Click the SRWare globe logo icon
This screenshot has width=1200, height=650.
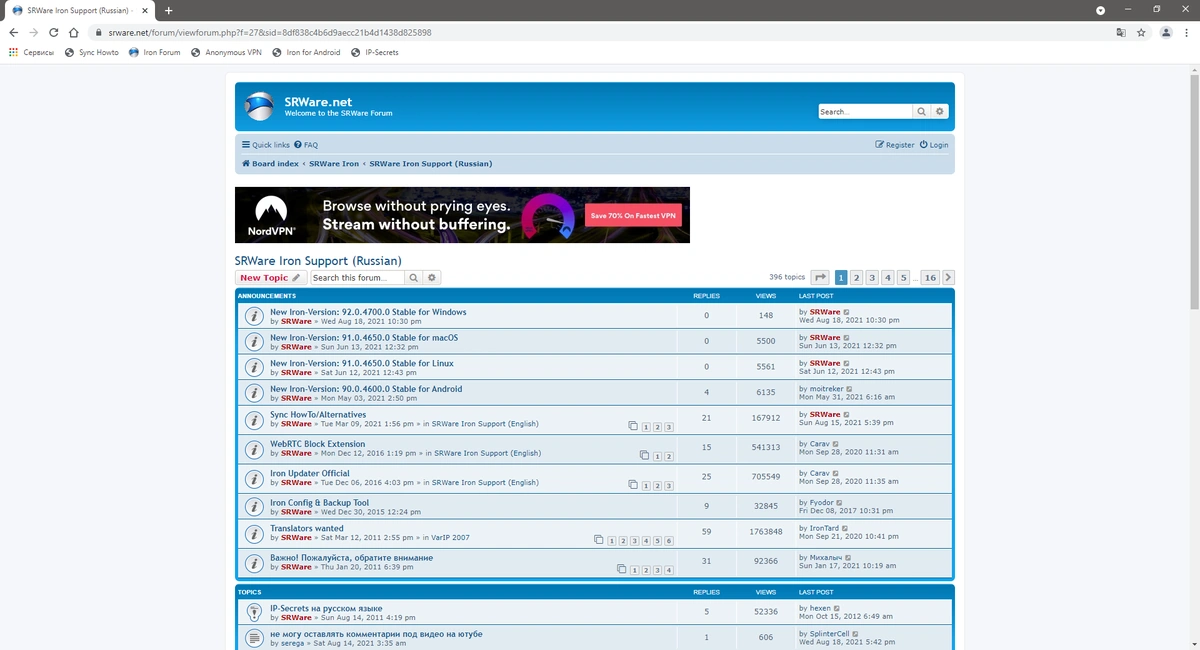(x=260, y=106)
